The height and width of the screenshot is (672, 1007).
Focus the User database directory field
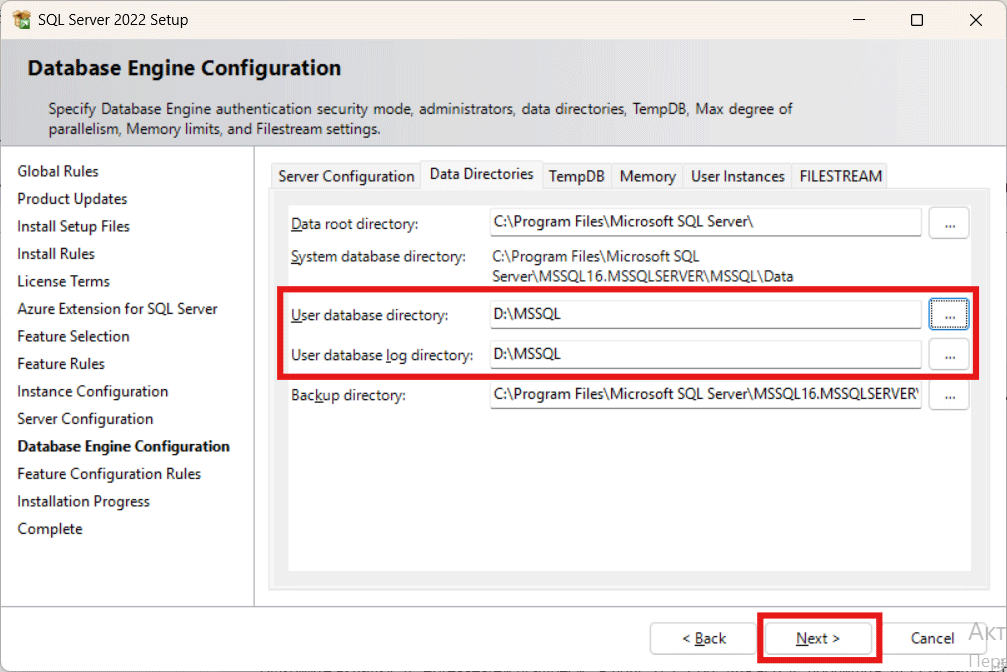(x=704, y=314)
